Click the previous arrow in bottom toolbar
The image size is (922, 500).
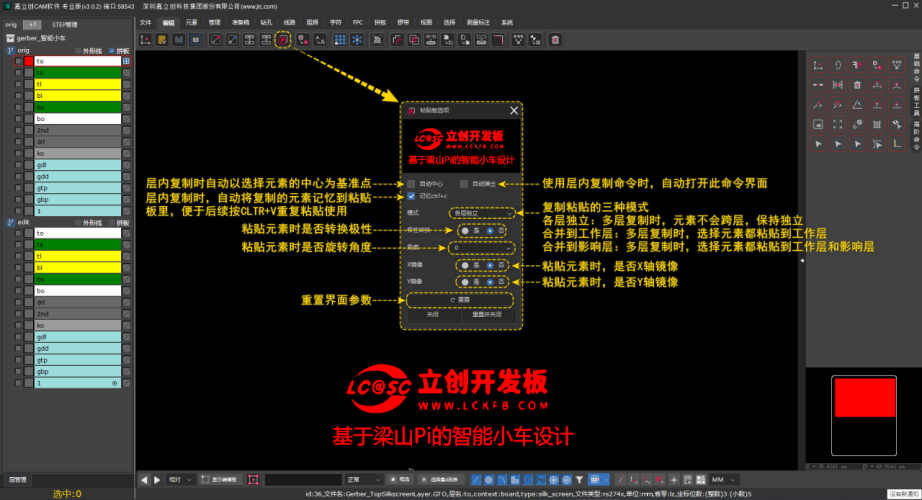[144, 479]
